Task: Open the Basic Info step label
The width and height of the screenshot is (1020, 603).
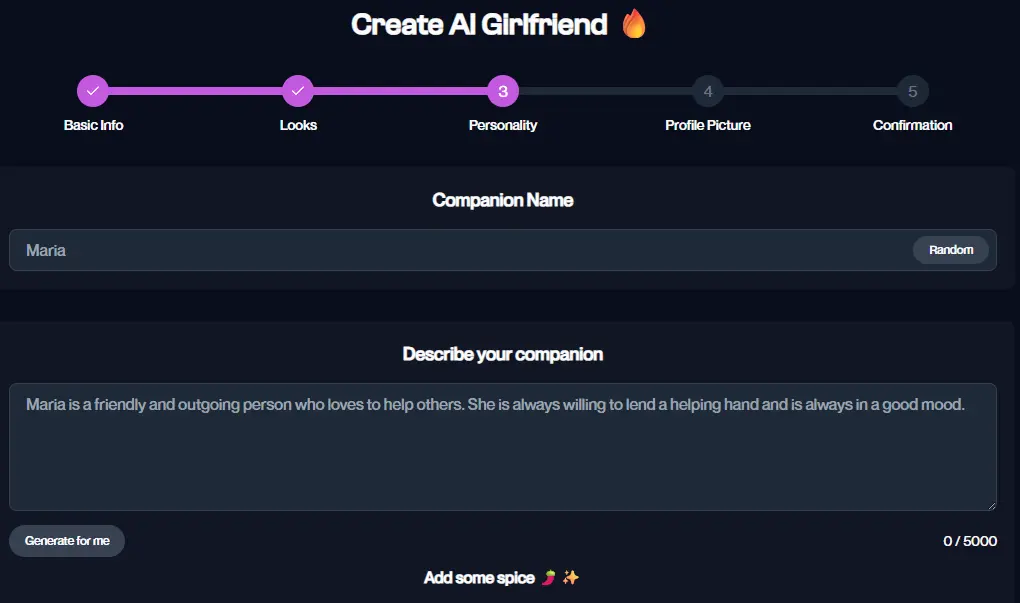Action: click(x=94, y=125)
